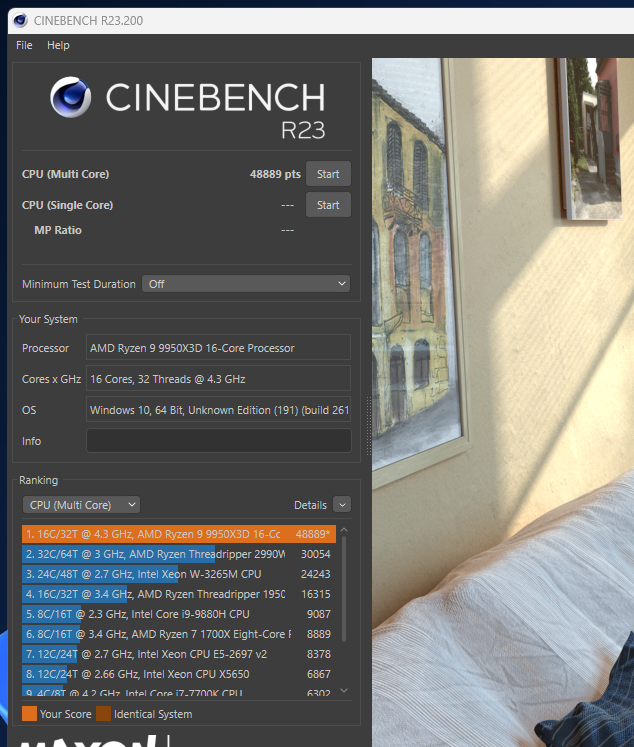Click the Cinebench title bar app icon
634x747 pixels.
point(20,20)
